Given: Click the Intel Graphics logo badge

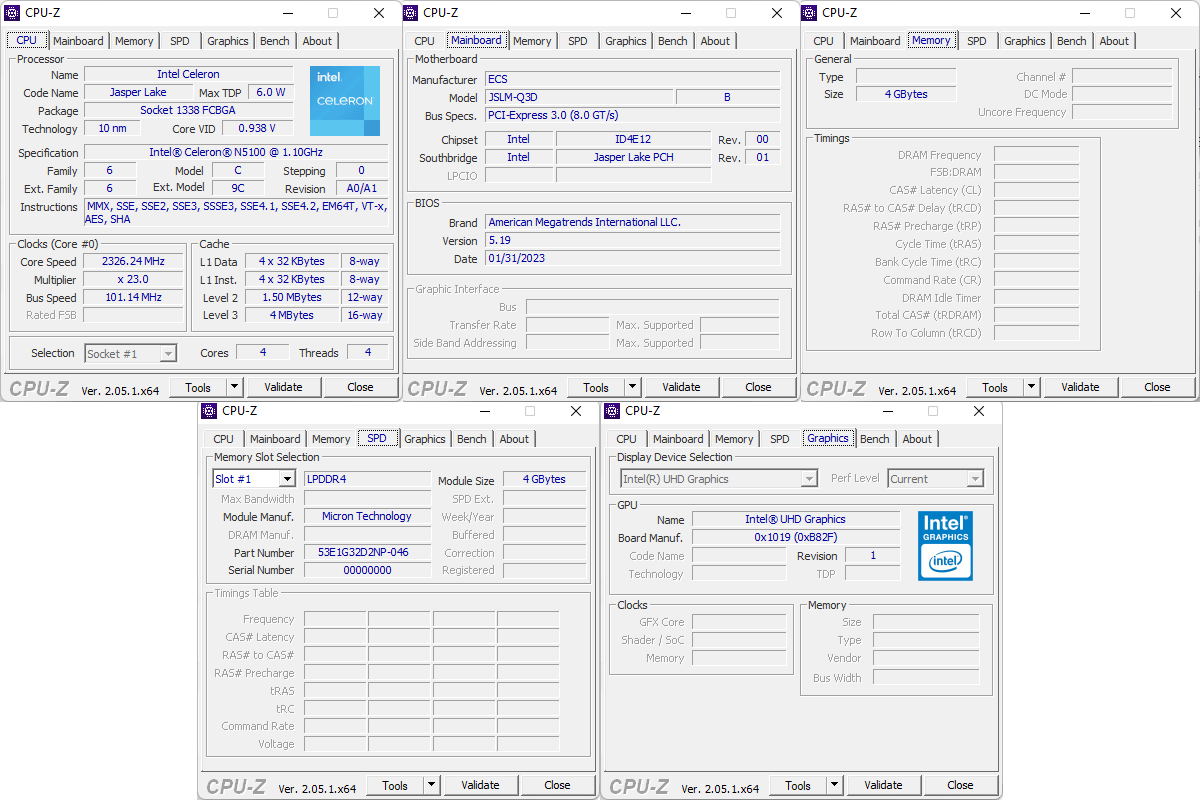Looking at the screenshot, I should coord(945,546).
